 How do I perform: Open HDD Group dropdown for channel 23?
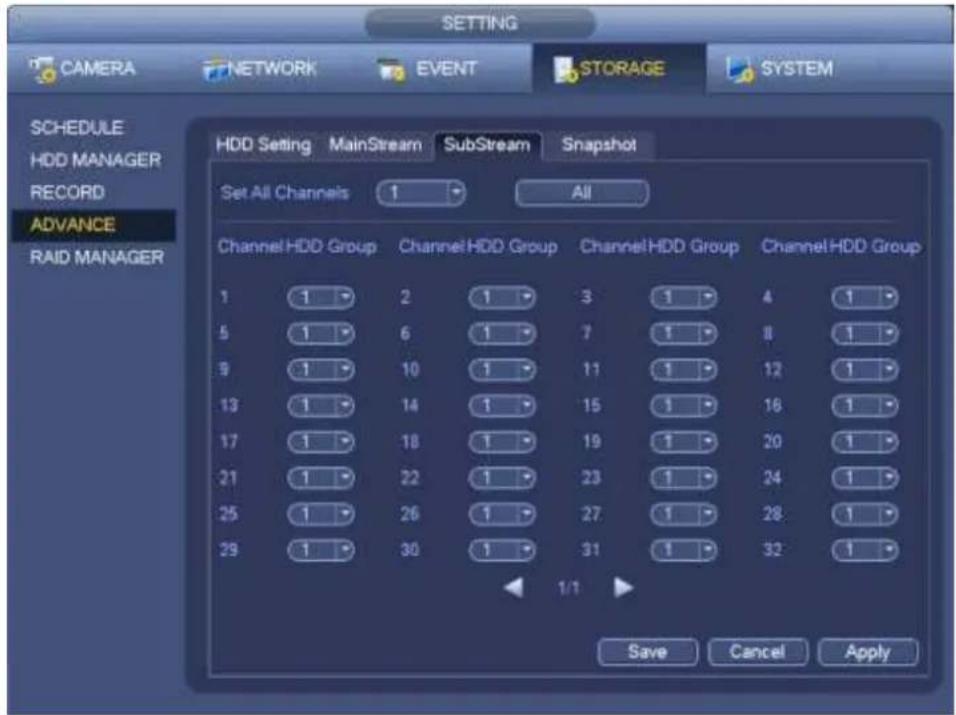(683, 478)
